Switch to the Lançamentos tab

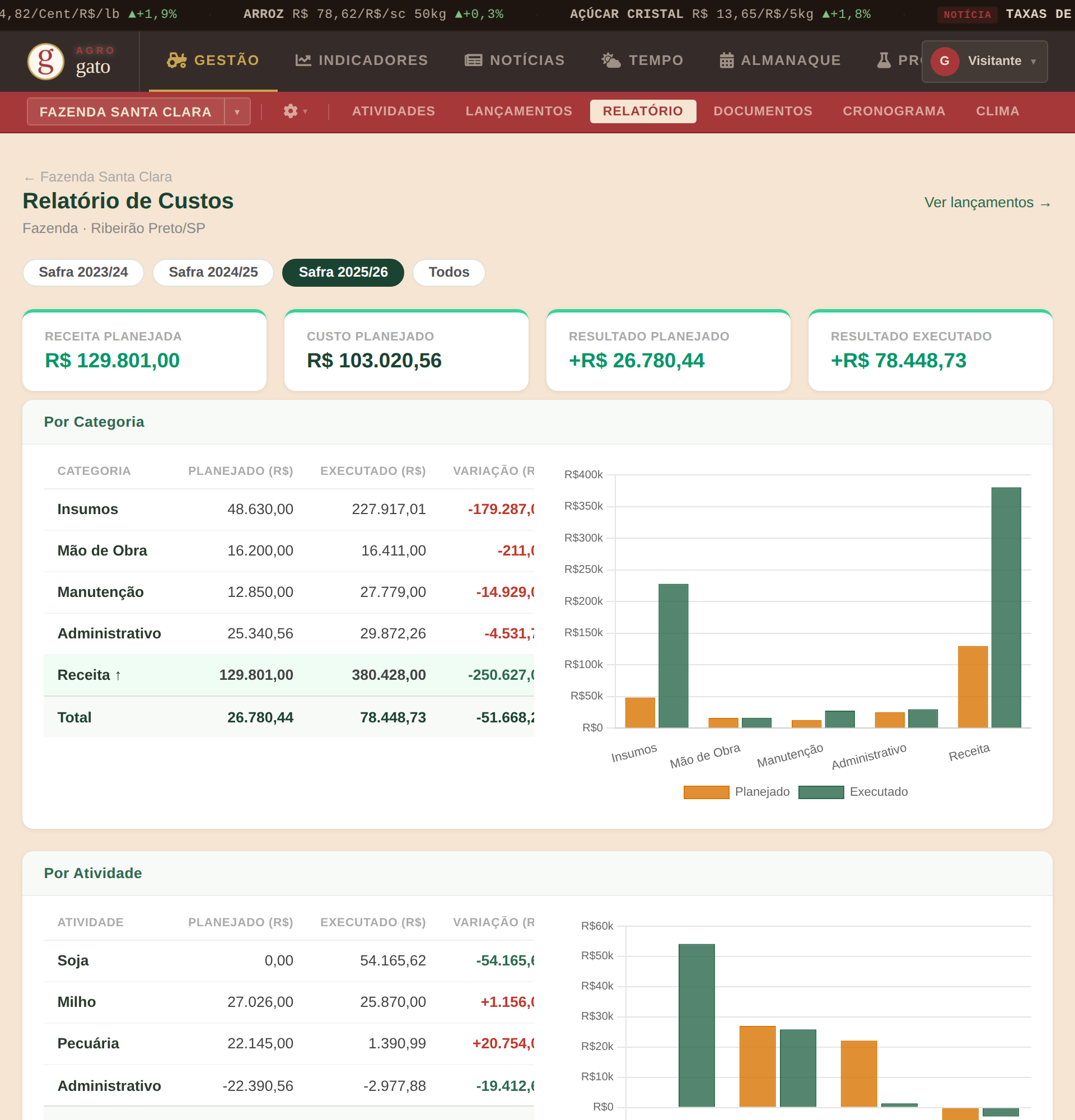click(x=518, y=111)
